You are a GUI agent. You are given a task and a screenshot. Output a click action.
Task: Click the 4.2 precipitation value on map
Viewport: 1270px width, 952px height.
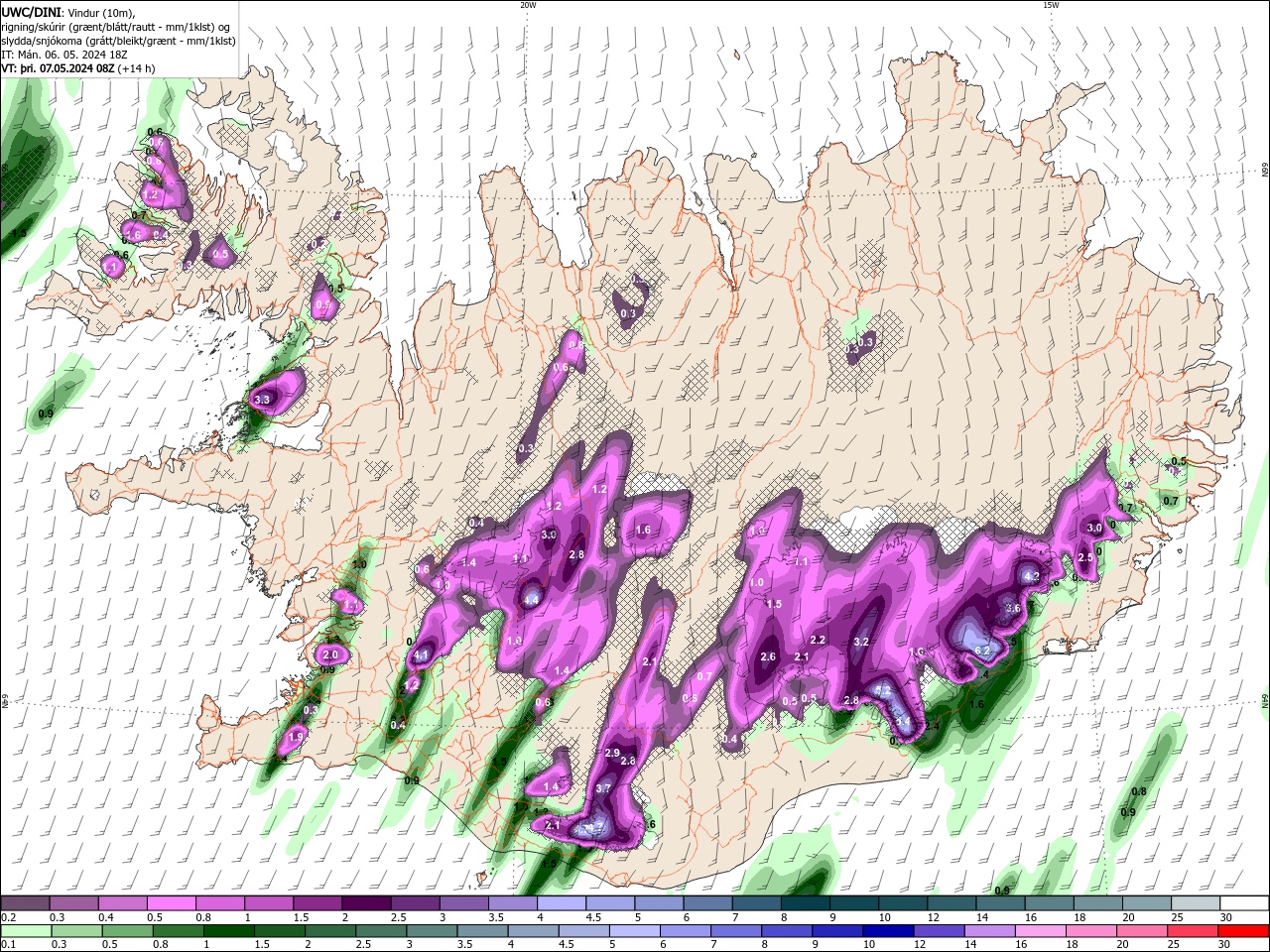tap(1031, 576)
